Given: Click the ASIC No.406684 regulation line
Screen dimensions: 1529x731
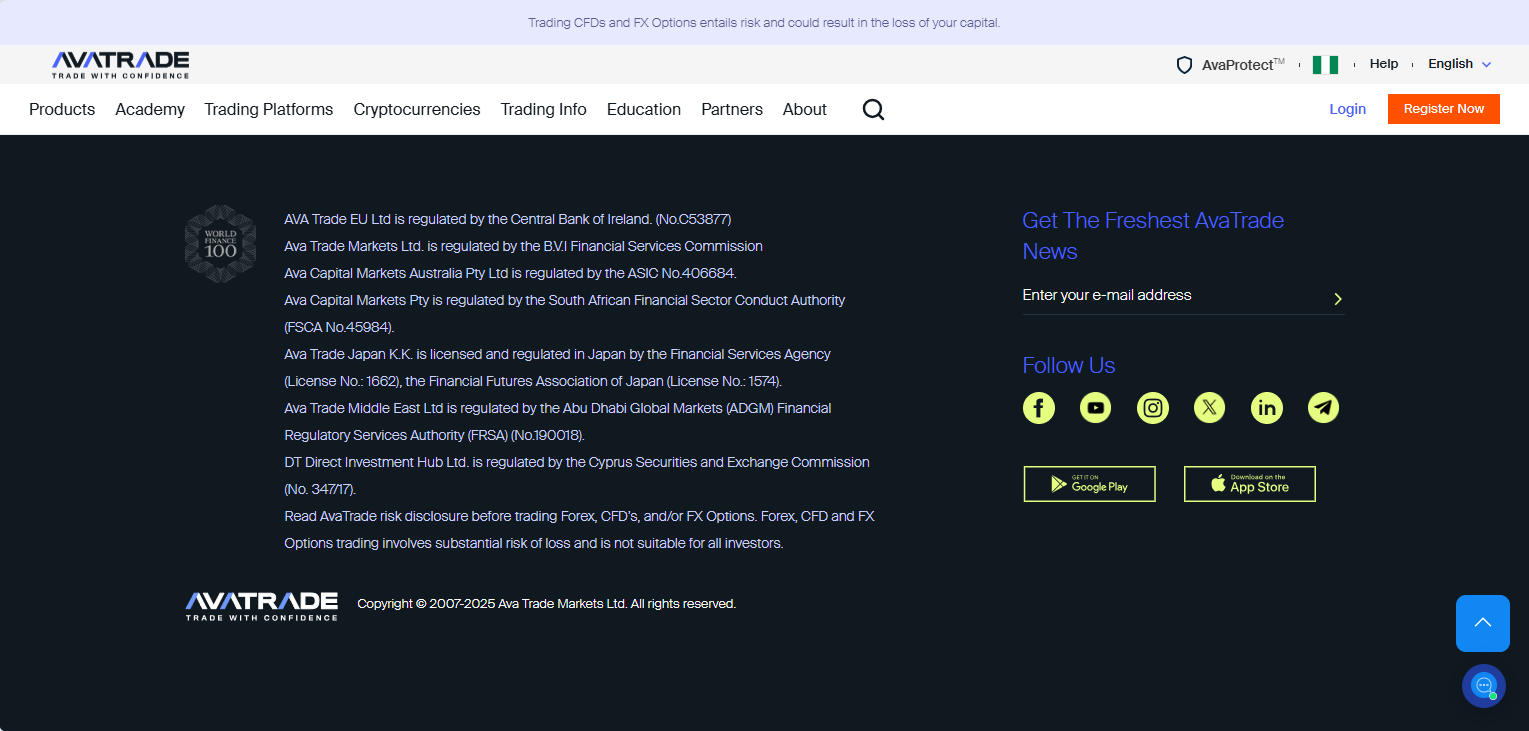Looking at the screenshot, I should pyautogui.click(x=511, y=273).
